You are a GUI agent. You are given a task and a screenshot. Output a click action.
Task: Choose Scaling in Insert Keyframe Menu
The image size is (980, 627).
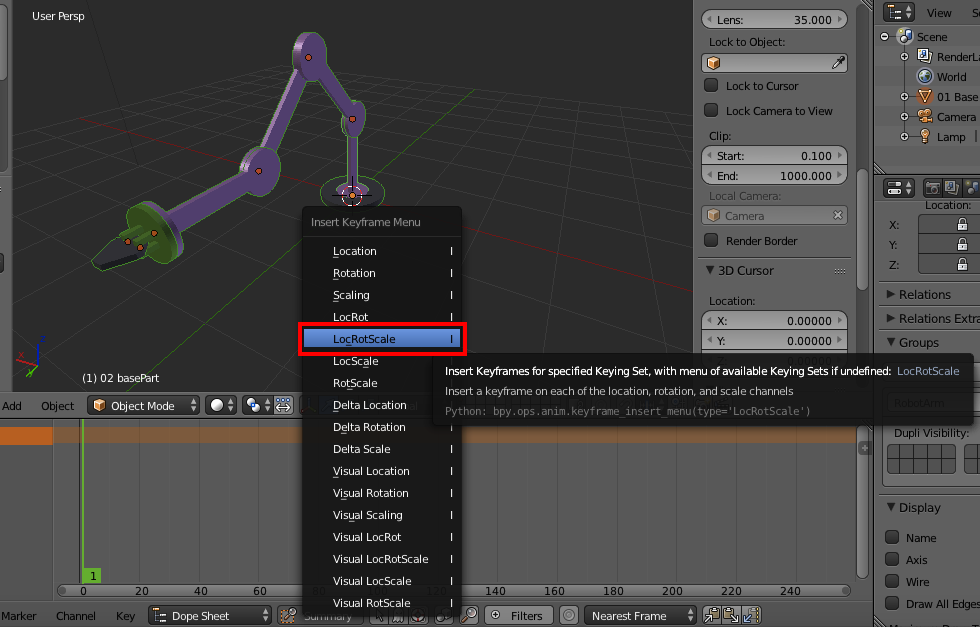click(382, 294)
